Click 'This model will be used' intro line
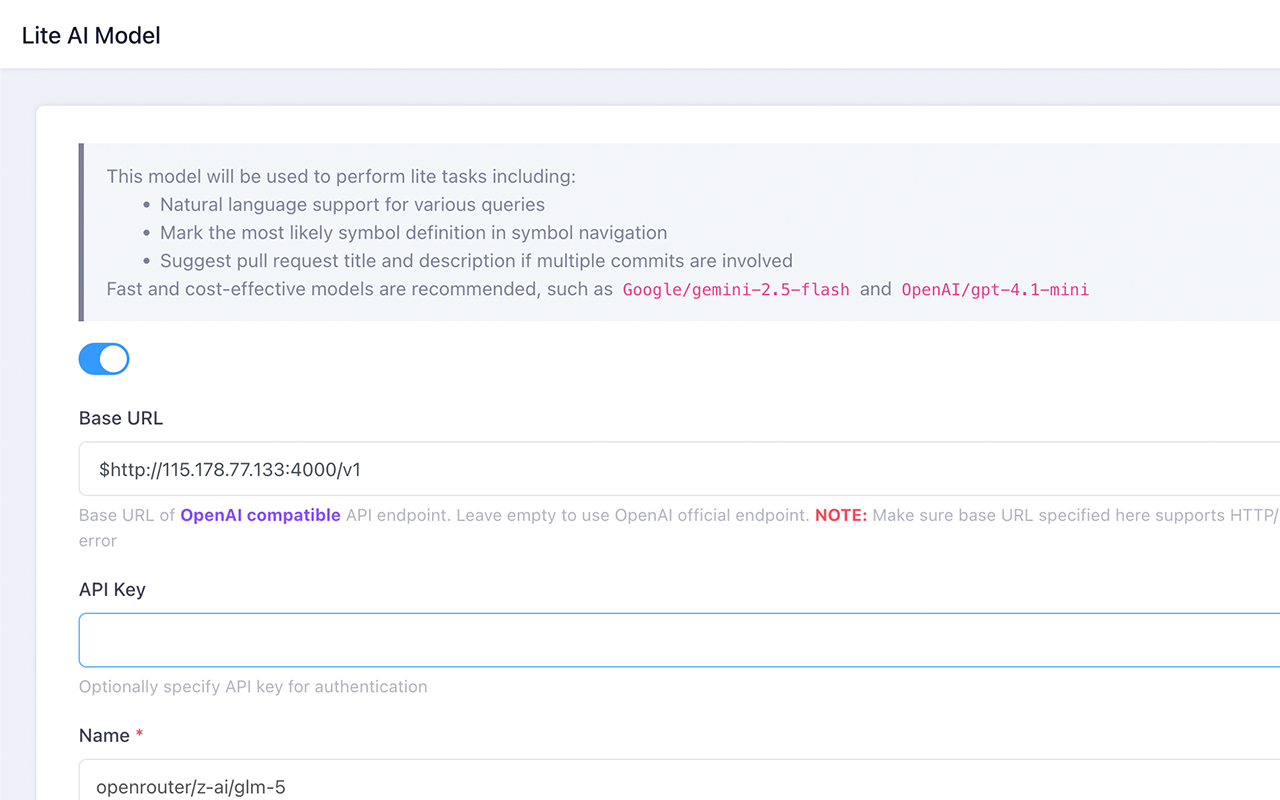This screenshot has width=1280, height=800. pos(341,176)
